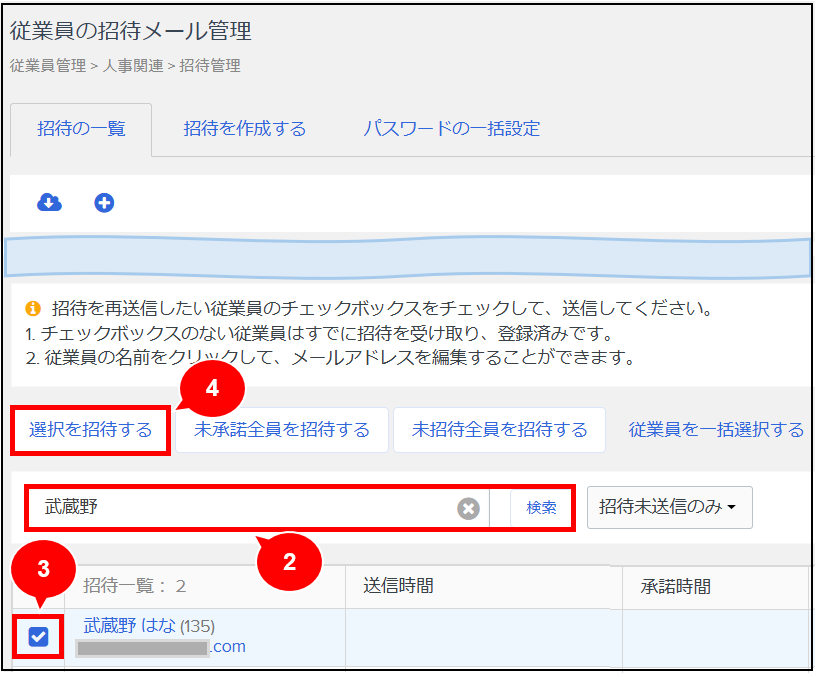This screenshot has height=673, width=815.
Task: Open the employee name link 武蔵野 はな
Action: point(130,626)
